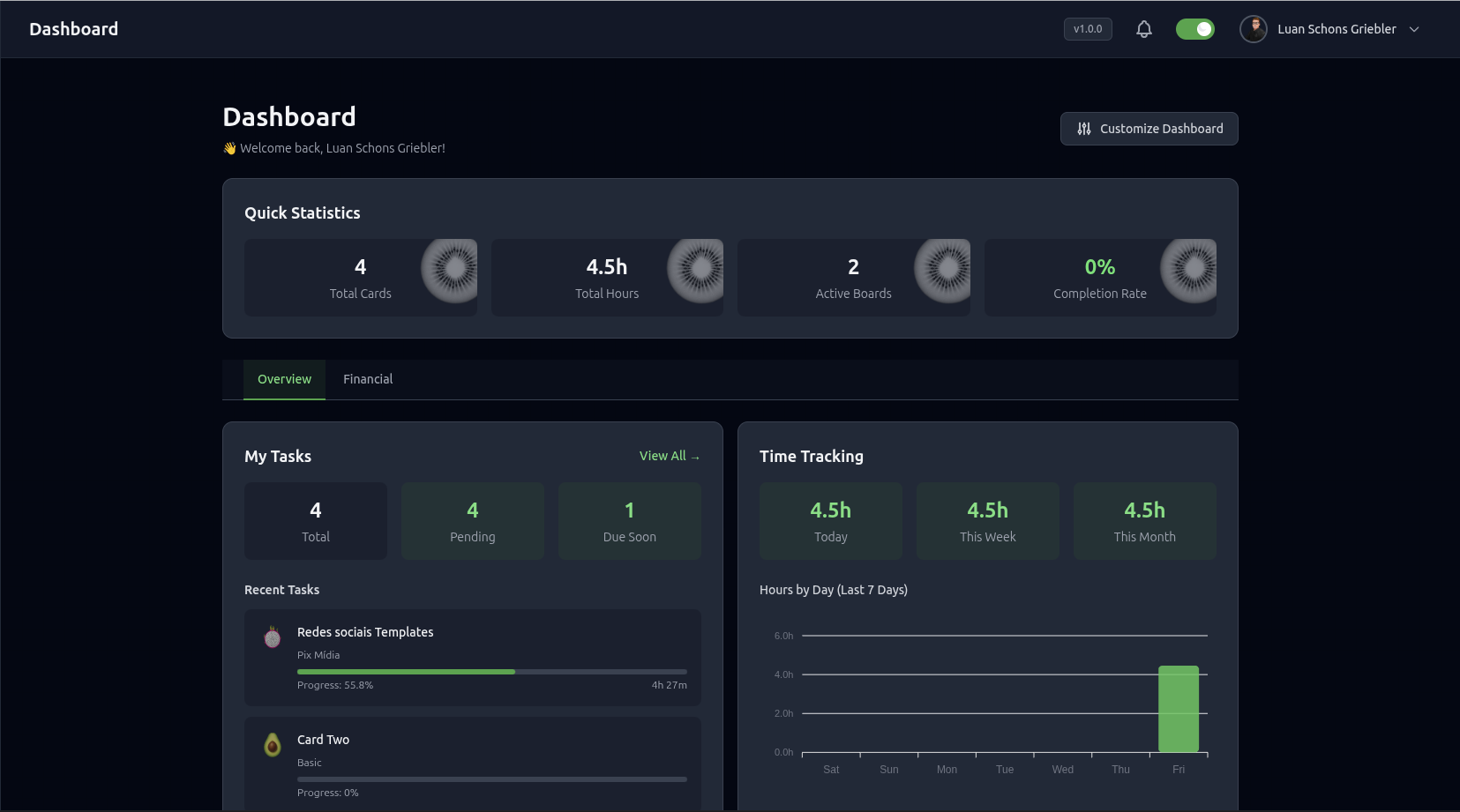Click the kiwi icon on Active Boards
Image resolution: width=1460 pixels, height=812 pixels.
[944, 270]
